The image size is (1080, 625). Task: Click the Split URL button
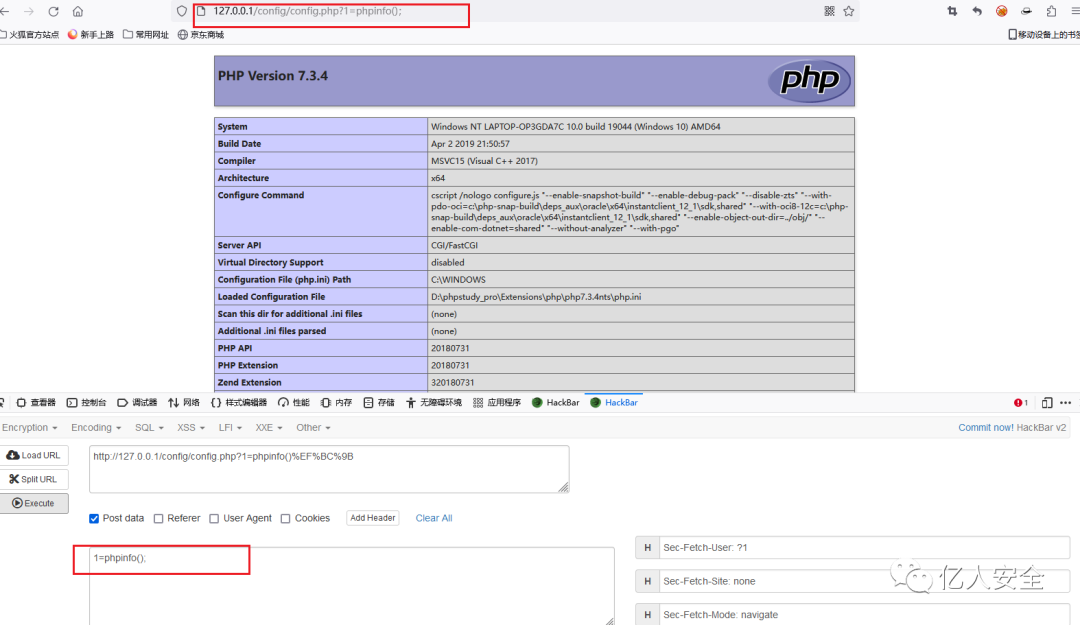(34, 479)
